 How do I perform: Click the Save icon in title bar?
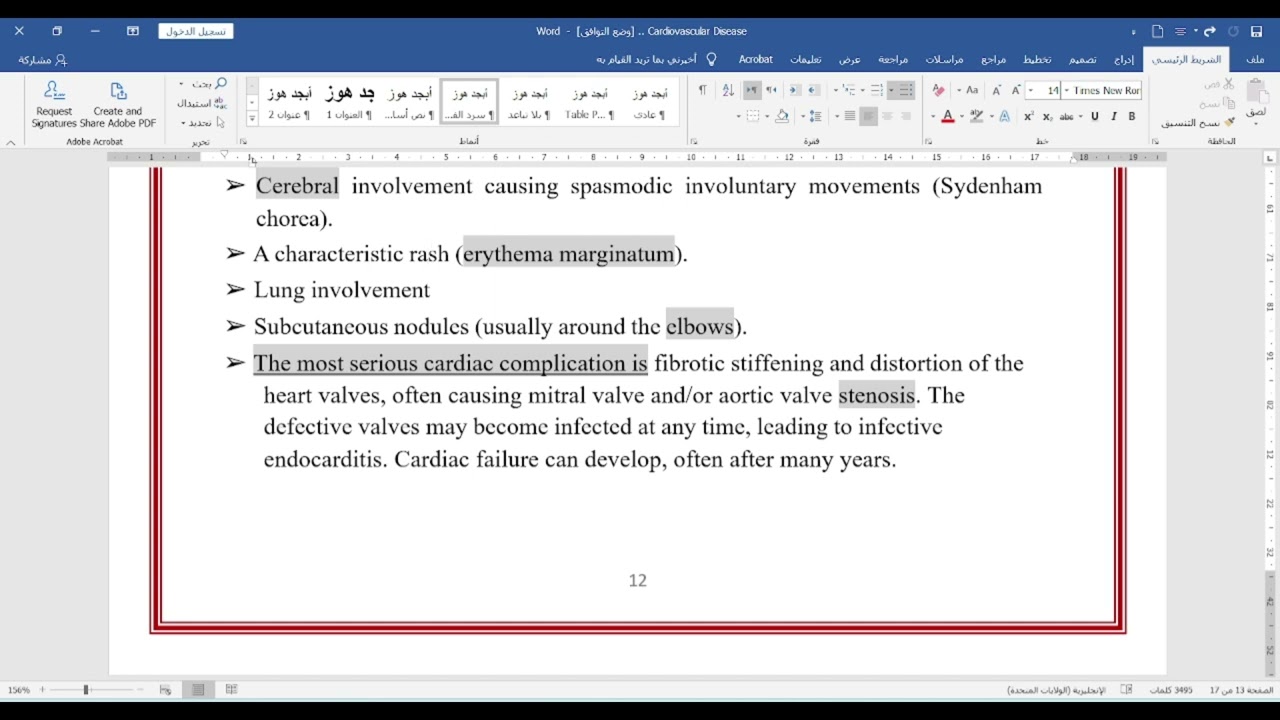pos(1256,31)
